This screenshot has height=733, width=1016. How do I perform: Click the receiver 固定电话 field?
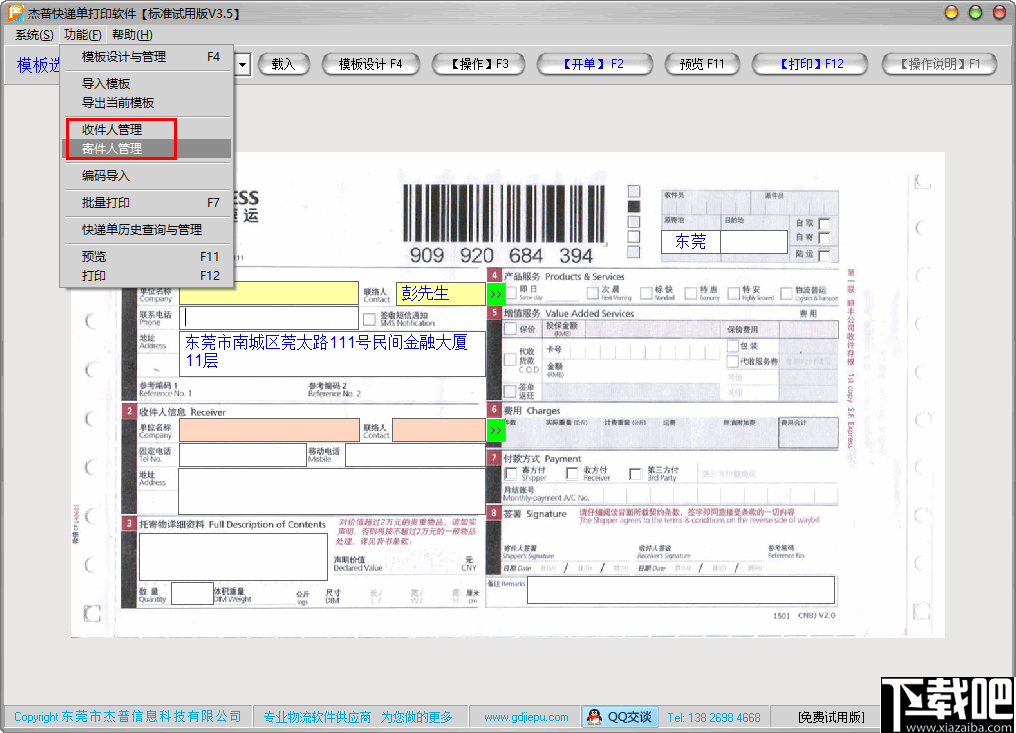243,454
